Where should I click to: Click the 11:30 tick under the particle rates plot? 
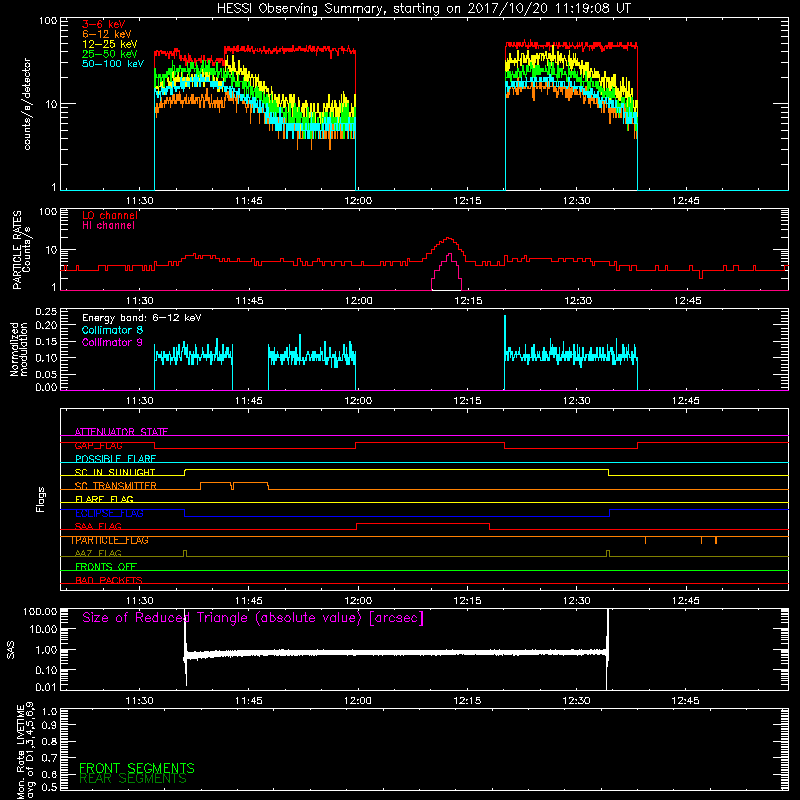click(x=140, y=301)
